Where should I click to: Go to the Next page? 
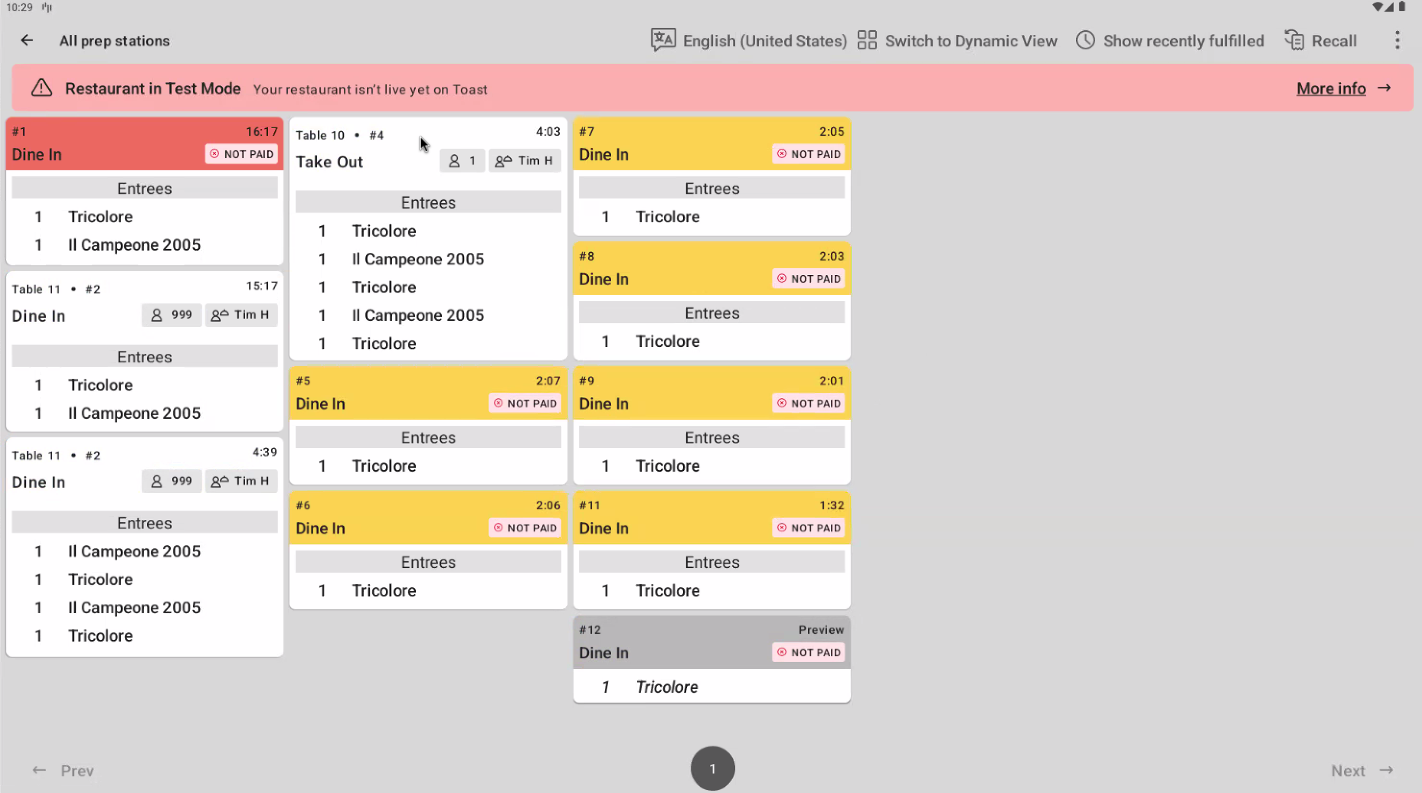tap(1361, 770)
